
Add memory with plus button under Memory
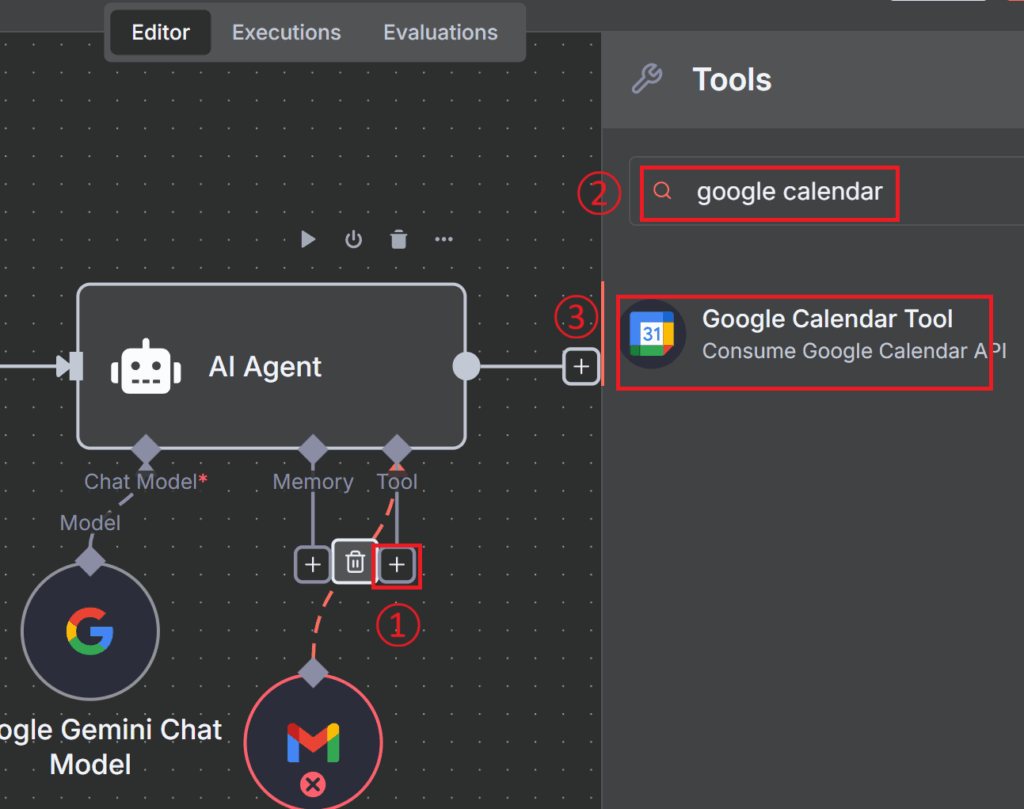(x=312, y=565)
